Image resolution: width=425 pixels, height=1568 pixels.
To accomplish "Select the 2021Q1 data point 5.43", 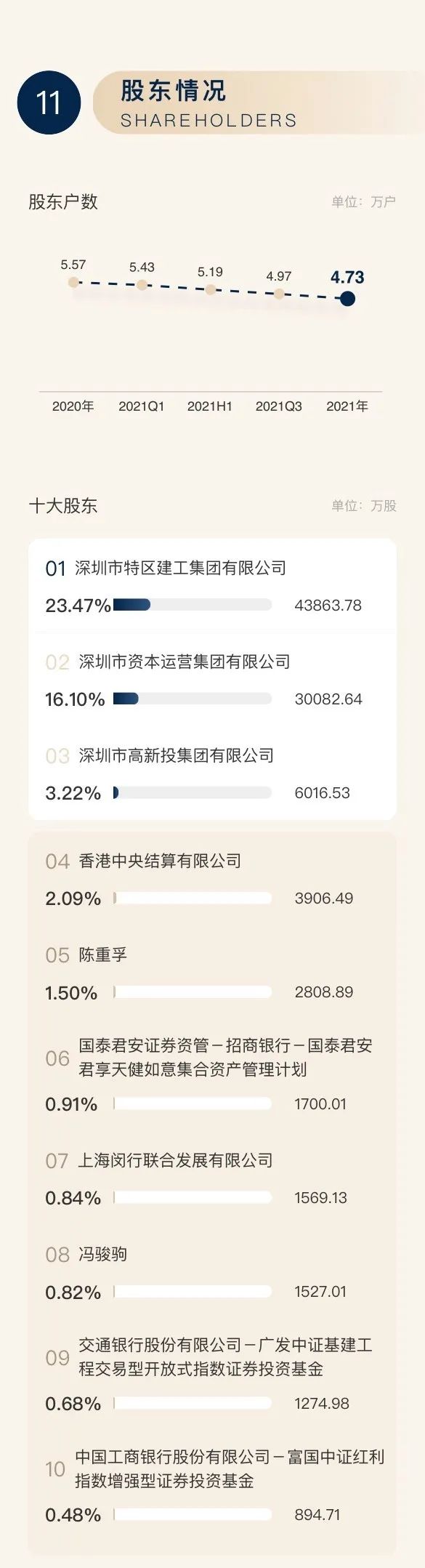I will pos(142,285).
